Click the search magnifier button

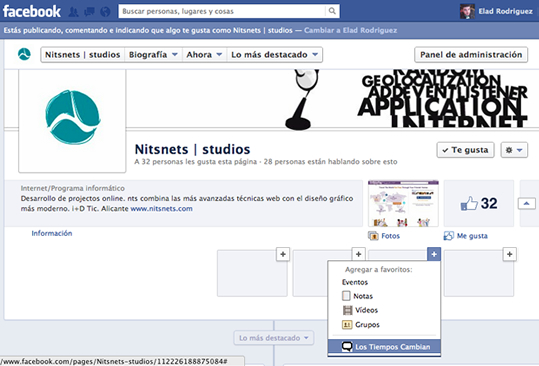click(332, 11)
